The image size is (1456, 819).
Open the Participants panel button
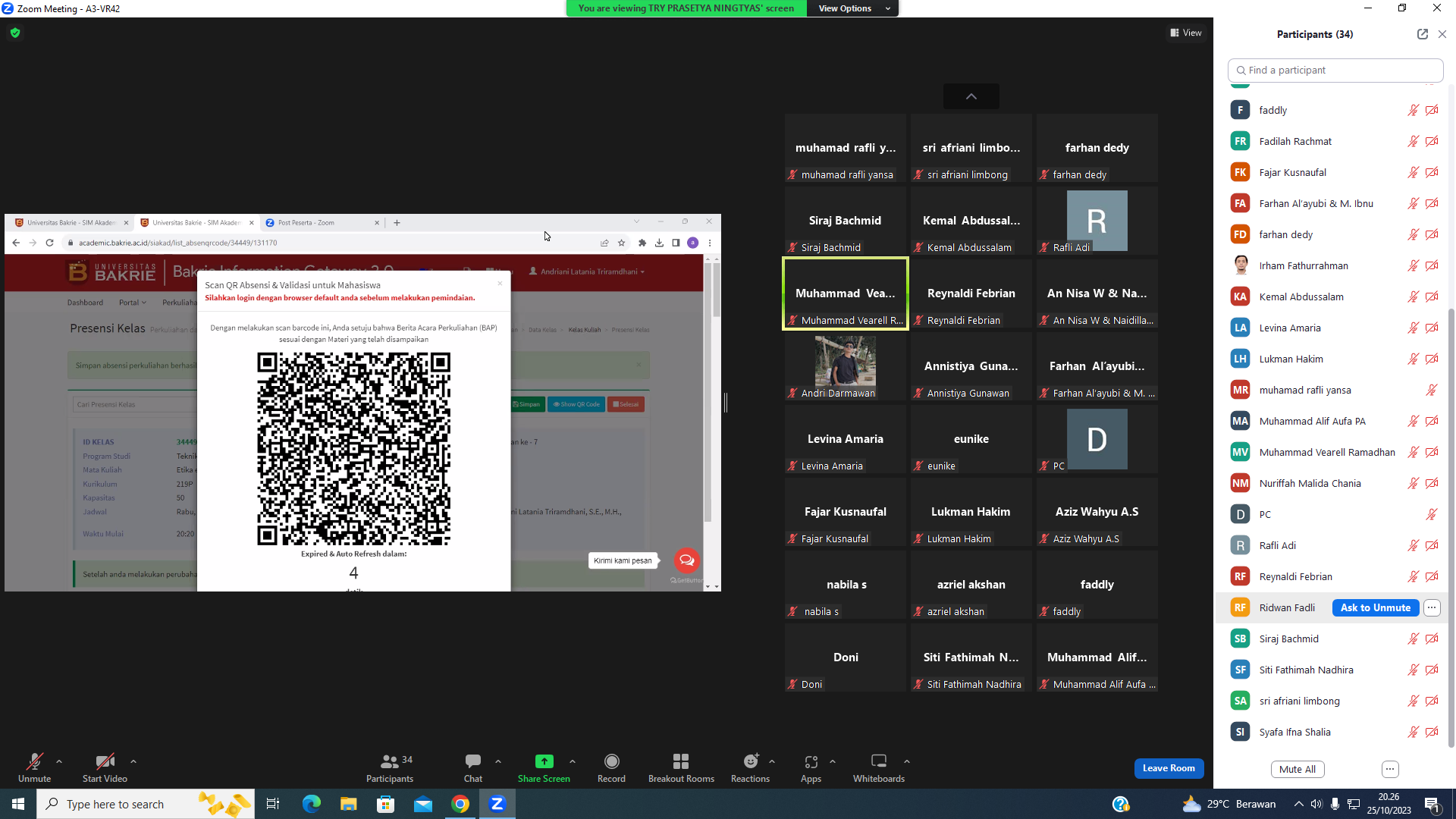click(390, 767)
